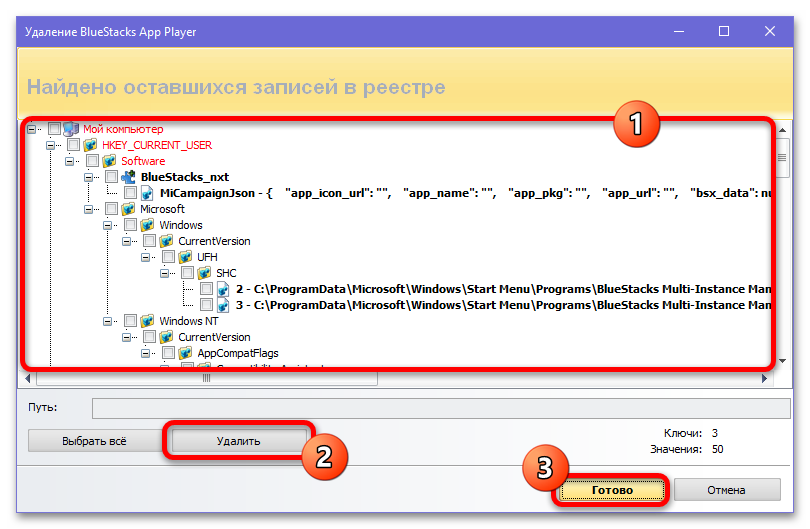Screen dimensions: 810x529
Task: Click the horizontal scrollbar thumb
Action: 207,379
